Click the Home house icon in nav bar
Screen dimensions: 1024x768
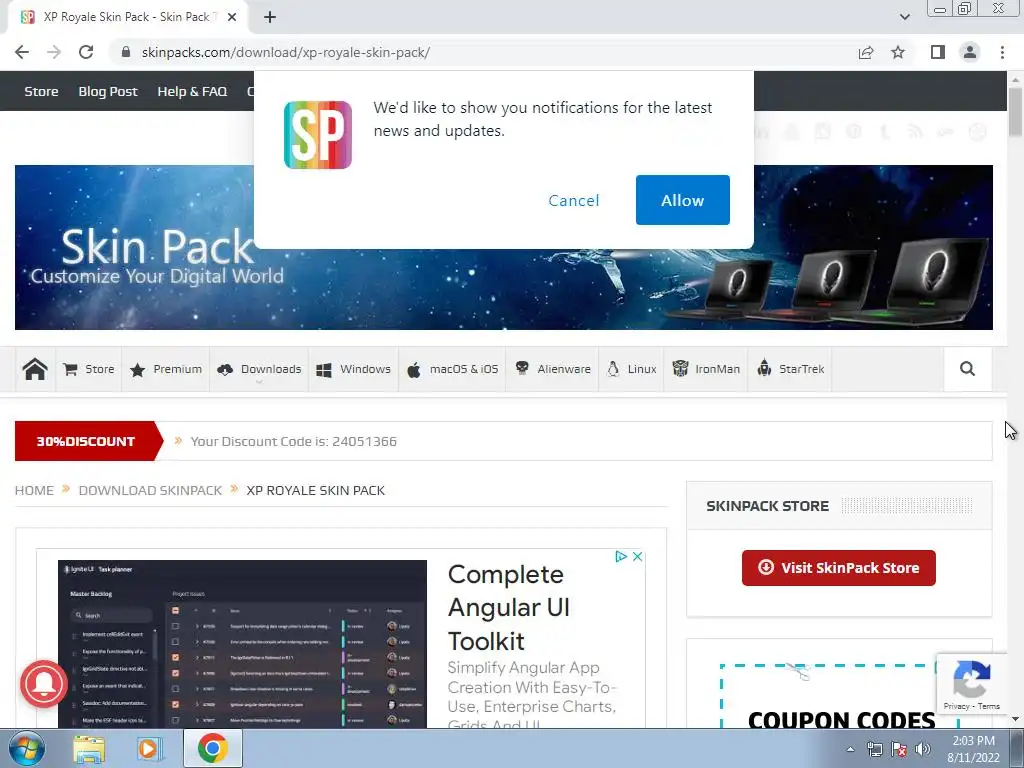pyautogui.click(x=35, y=369)
